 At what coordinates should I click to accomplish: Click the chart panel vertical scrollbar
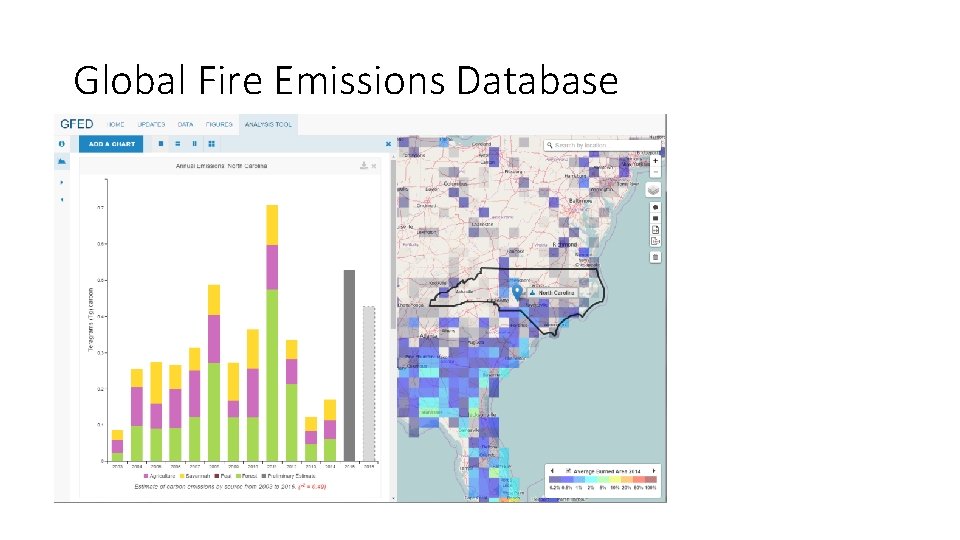pyautogui.click(x=393, y=242)
